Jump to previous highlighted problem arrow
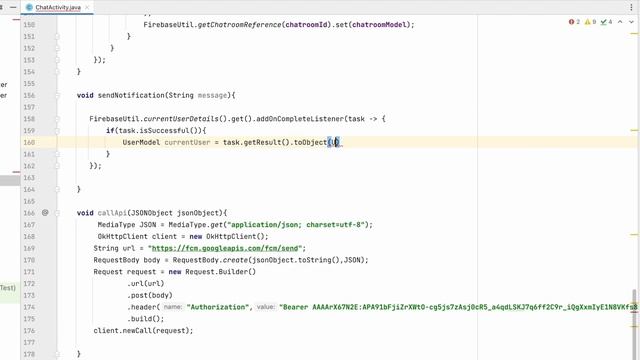This screenshot has width=640, height=360. point(620,22)
